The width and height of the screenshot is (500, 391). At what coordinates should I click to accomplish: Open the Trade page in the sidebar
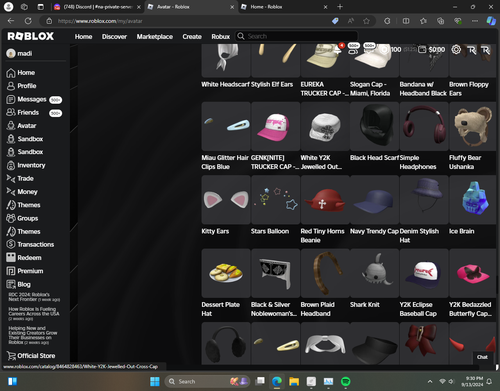[20, 179]
